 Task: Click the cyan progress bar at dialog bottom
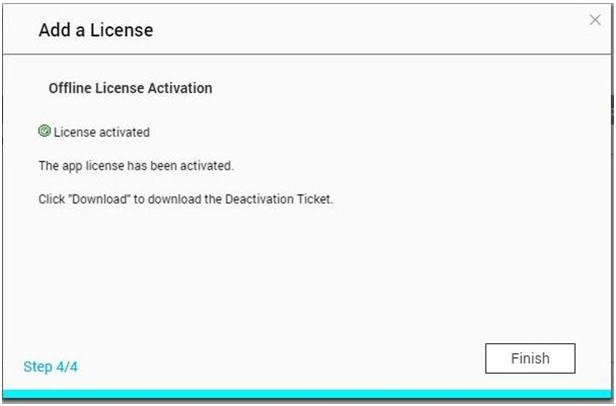click(x=308, y=394)
